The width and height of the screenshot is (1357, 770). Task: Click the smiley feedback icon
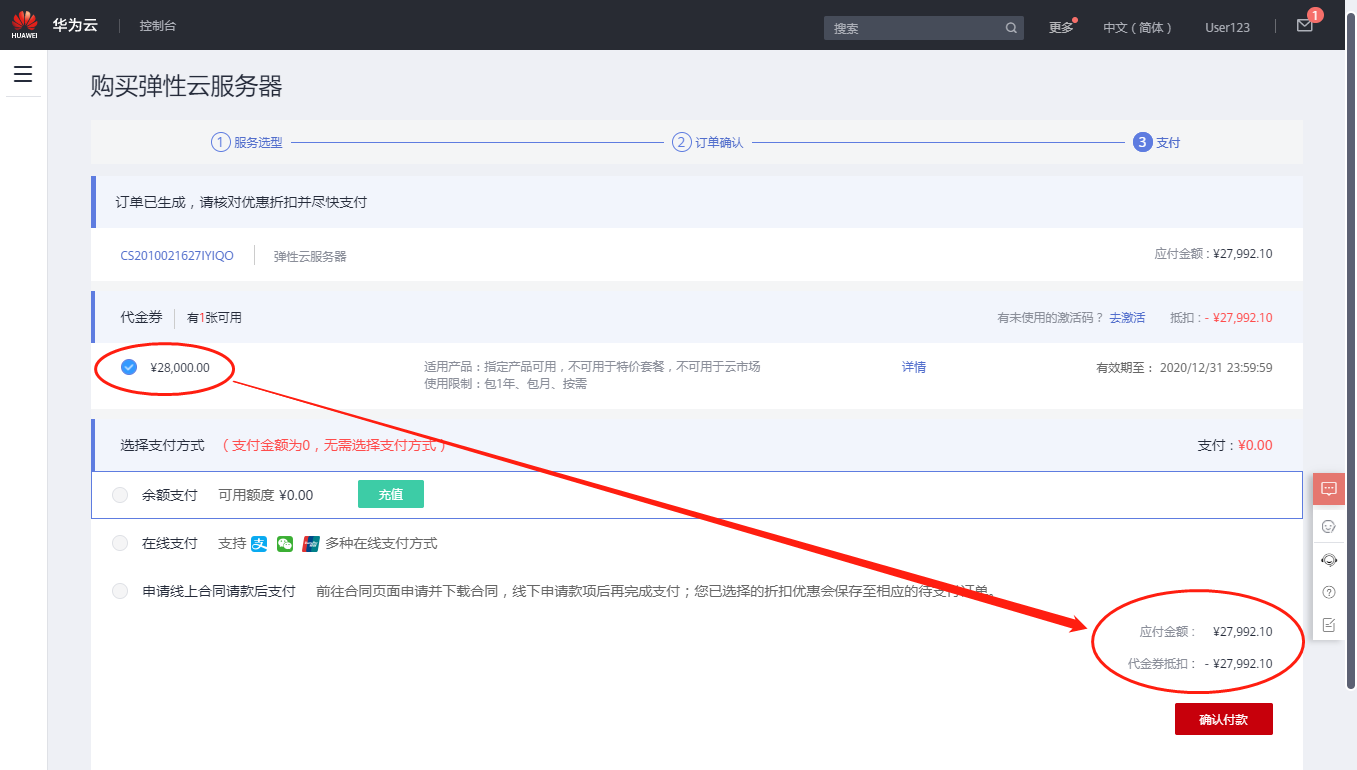1329,526
